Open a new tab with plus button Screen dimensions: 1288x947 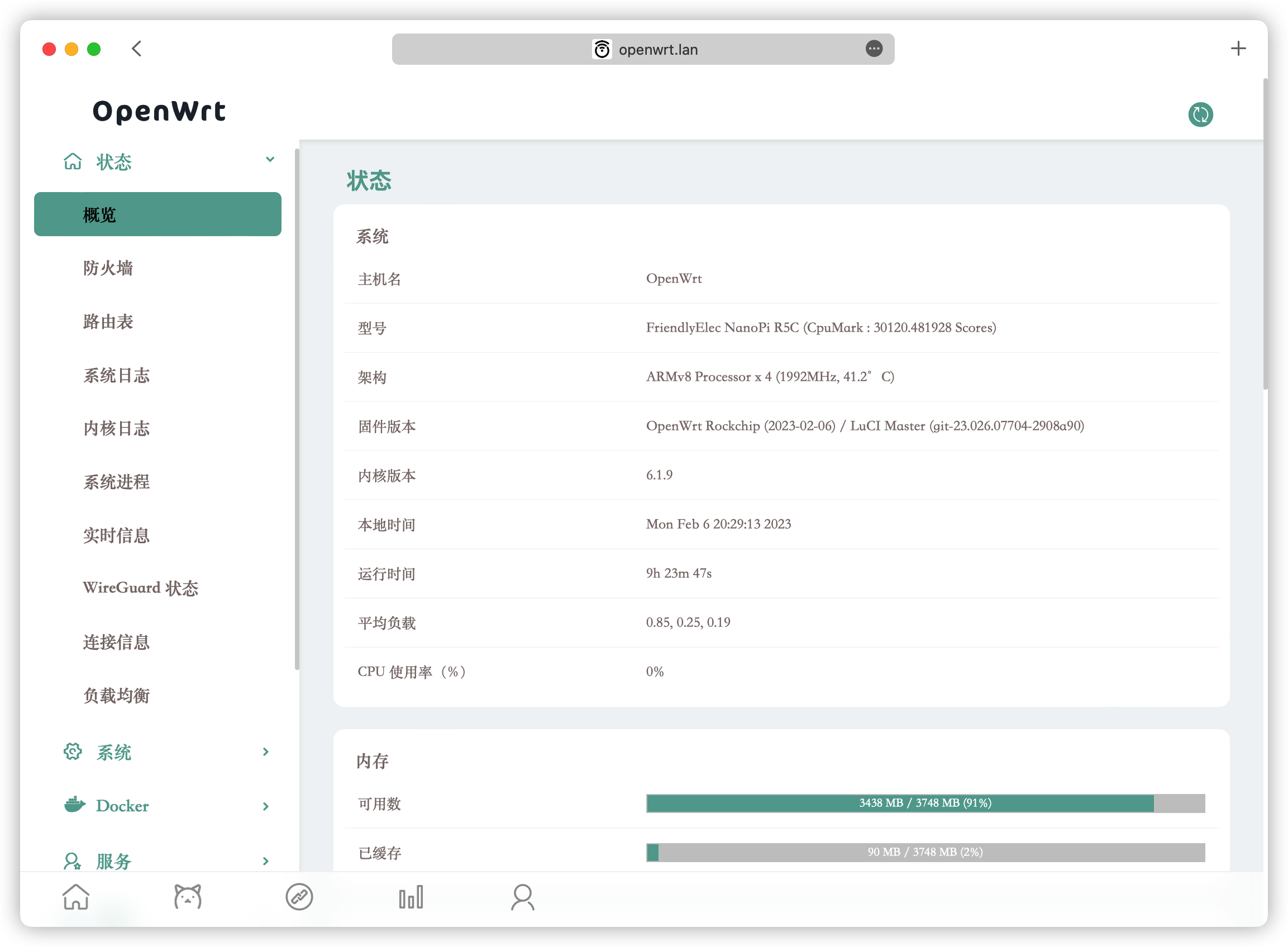point(1238,49)
